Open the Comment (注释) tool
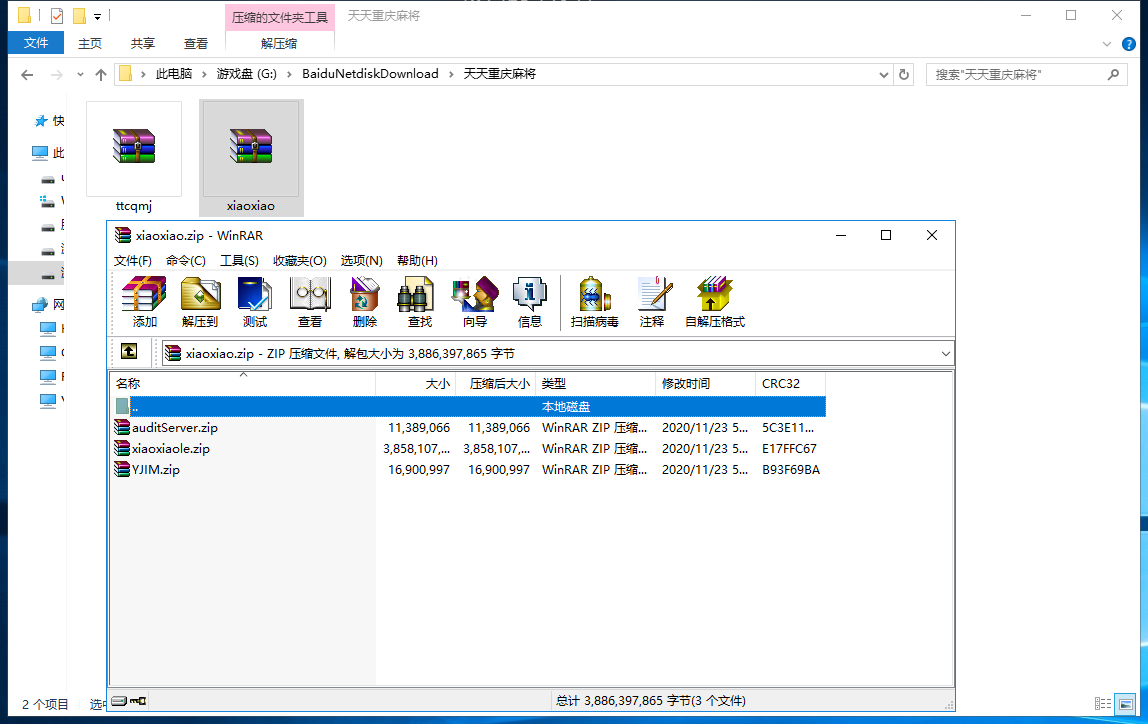1148x724 pixels. point(652,302)
